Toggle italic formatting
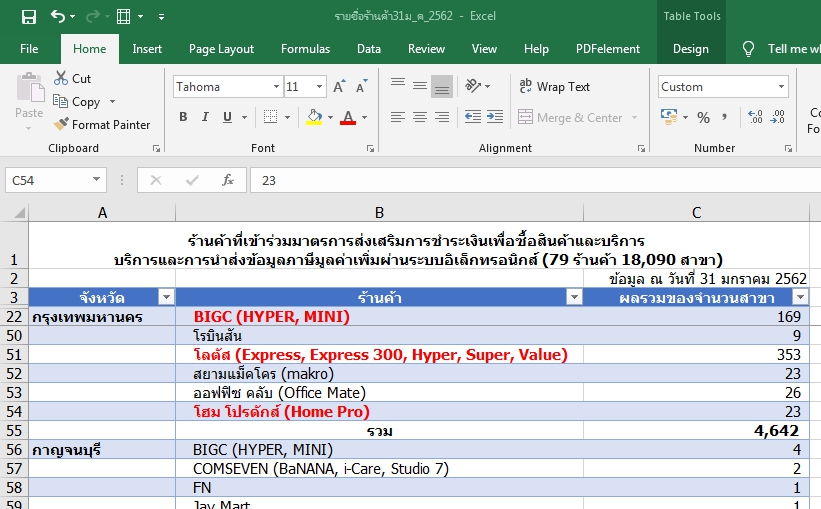 coord(205,117)
